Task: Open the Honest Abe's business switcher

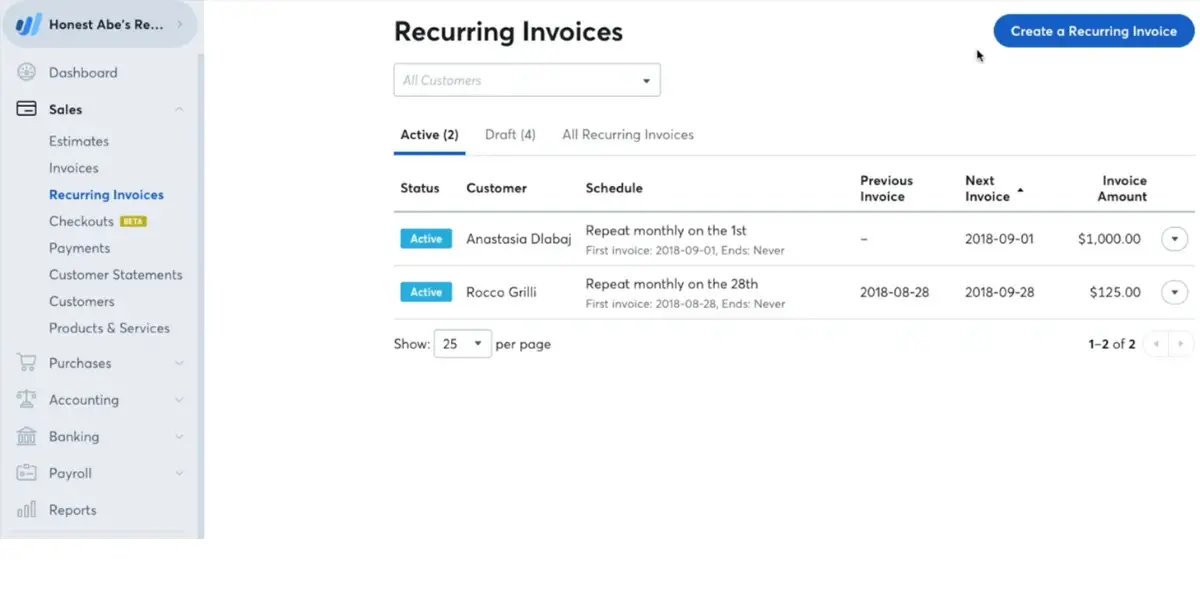Action: [101, 25]
